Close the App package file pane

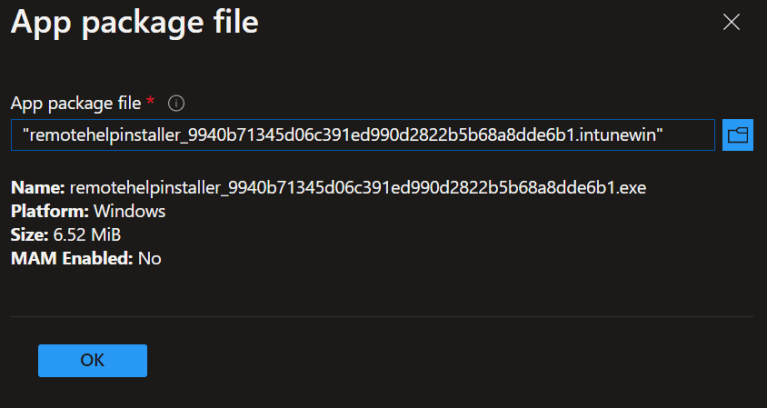(732, 22)
